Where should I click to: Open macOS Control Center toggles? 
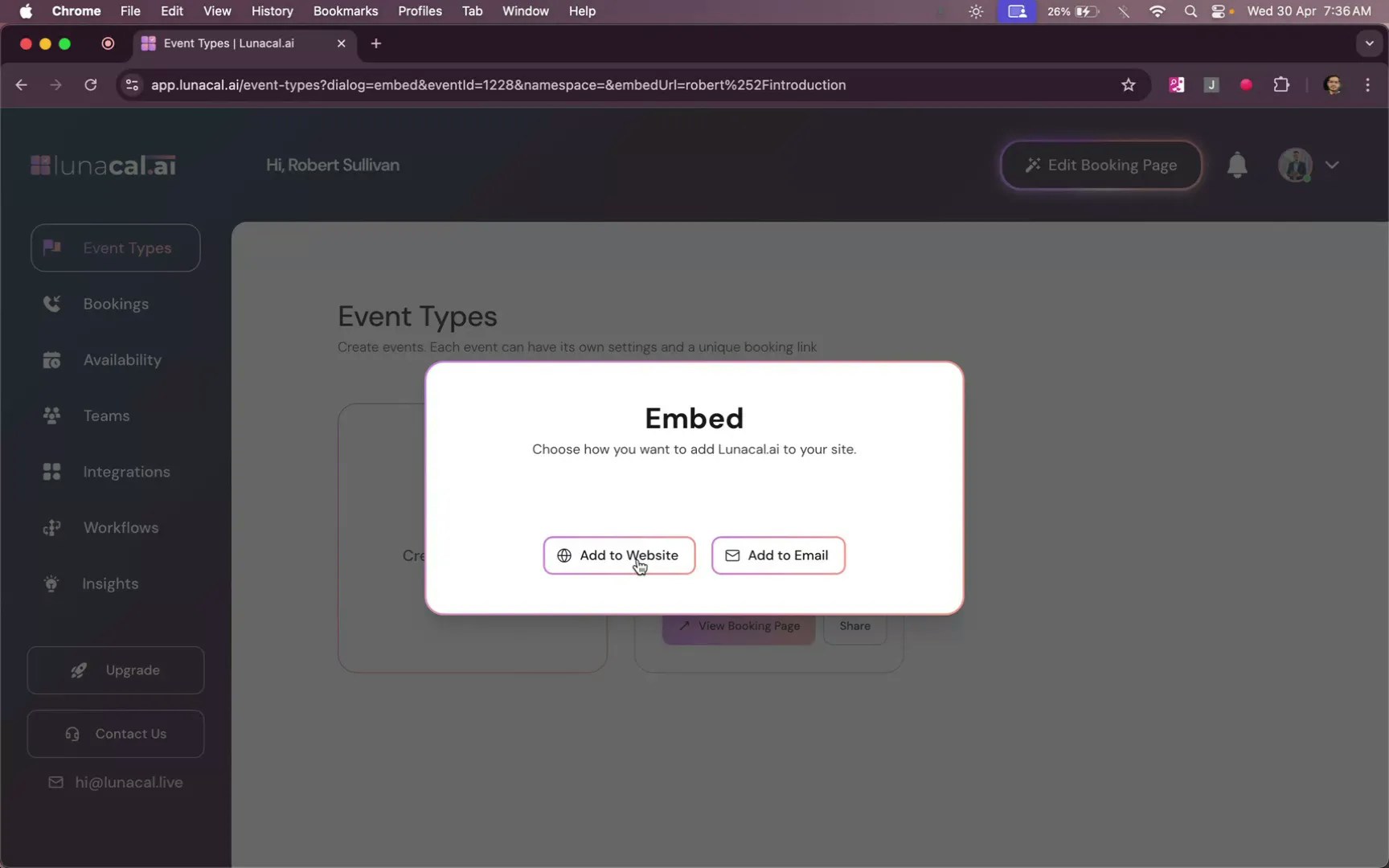click(1219, 11)
